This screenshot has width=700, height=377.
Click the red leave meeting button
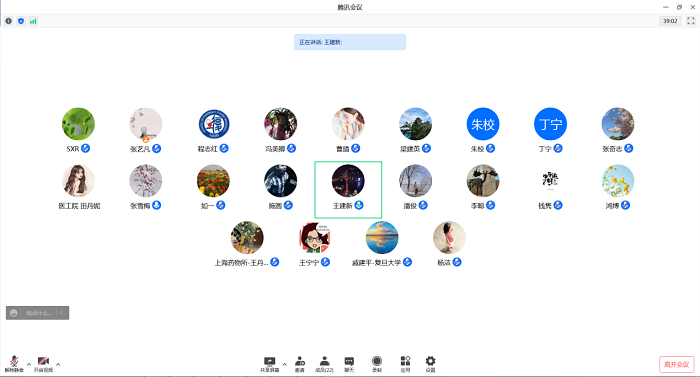pyautogui.click(x=677, y=364)
